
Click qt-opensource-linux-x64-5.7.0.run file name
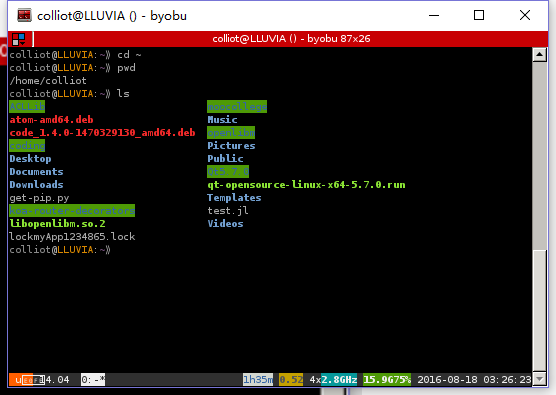[x=306, y=184]
